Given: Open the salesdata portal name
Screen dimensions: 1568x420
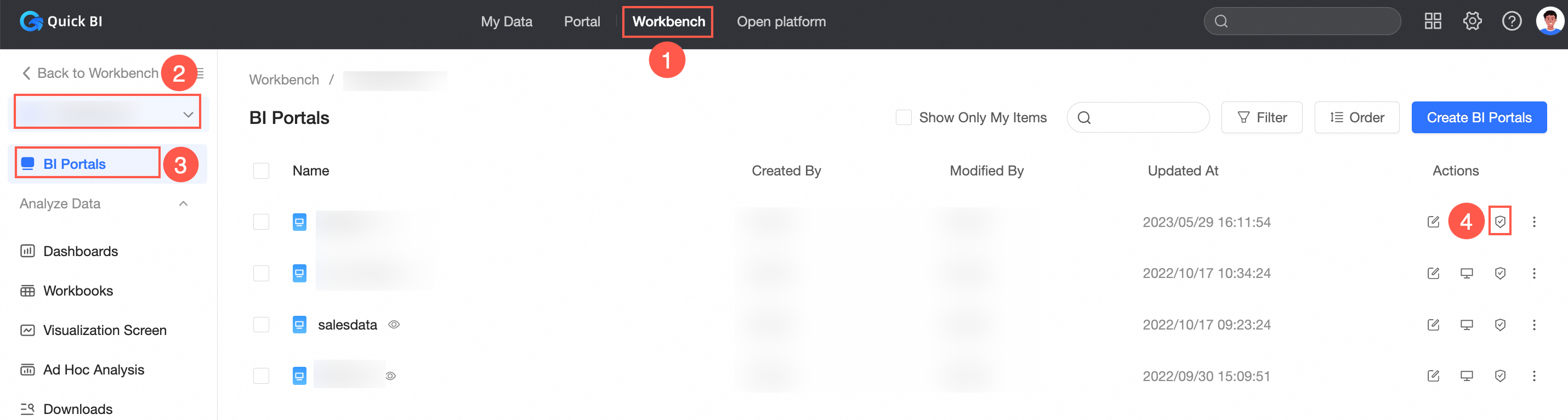Looking at the screenshot, I should coord(348,325).
